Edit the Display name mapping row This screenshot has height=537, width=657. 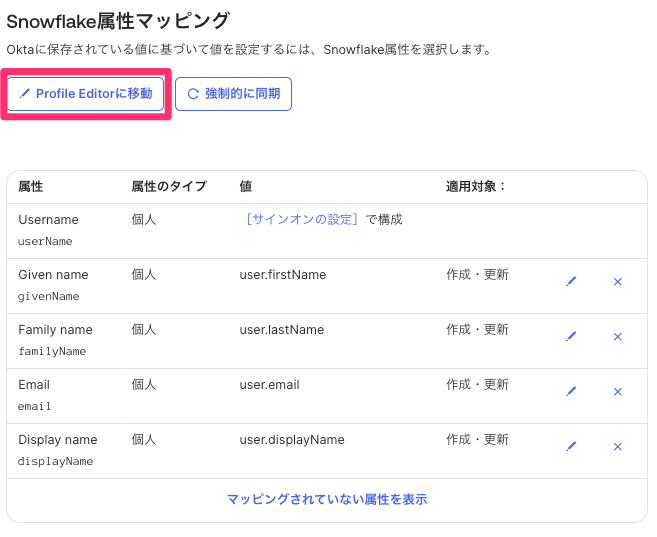(571, 447)
